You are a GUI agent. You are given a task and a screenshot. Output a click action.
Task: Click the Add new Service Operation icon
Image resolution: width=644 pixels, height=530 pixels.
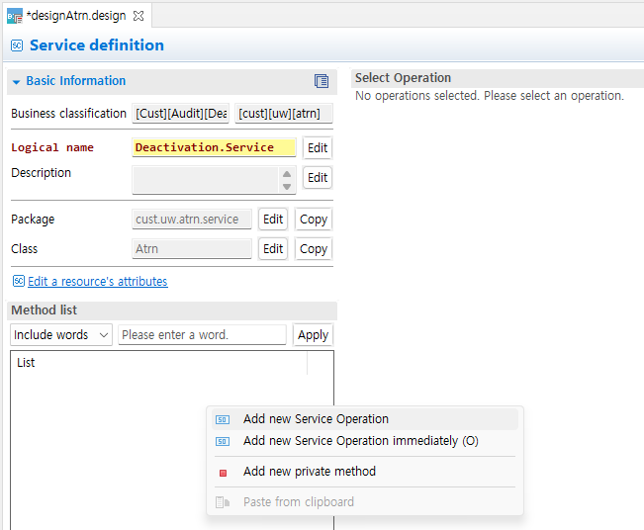click(223, 420)
